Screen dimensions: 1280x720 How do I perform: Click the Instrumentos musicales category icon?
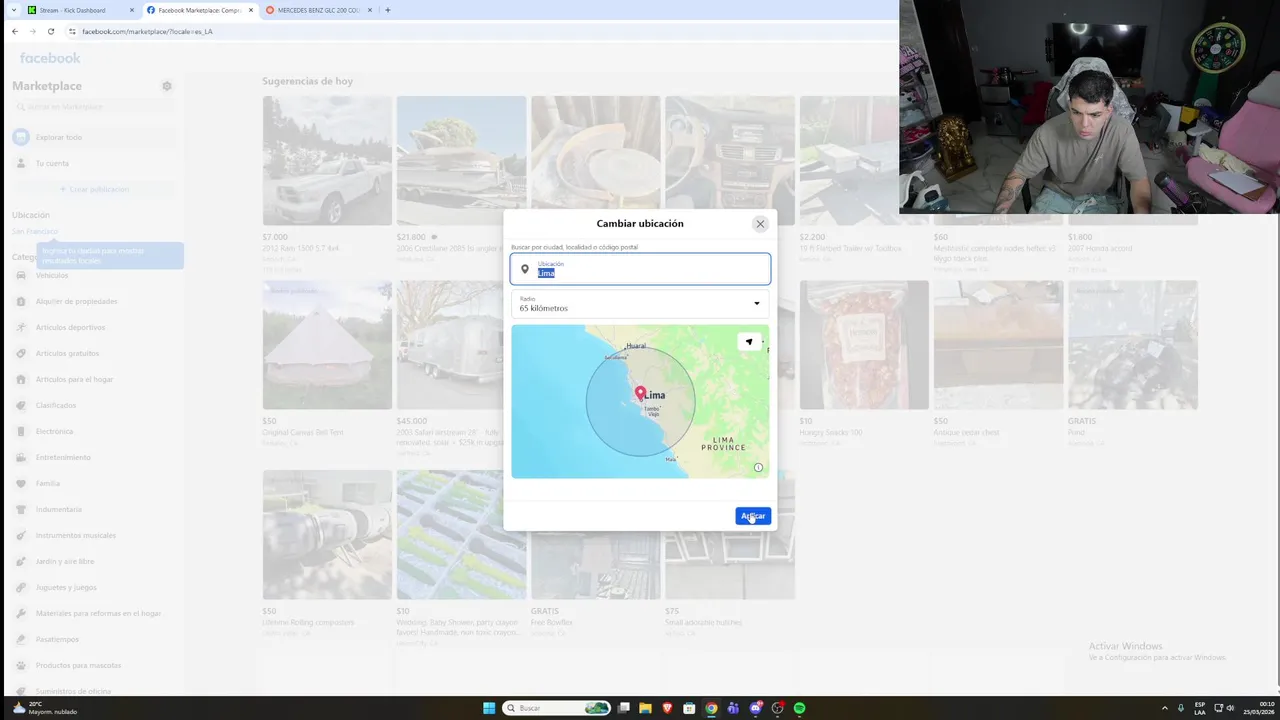coord(21,535)
